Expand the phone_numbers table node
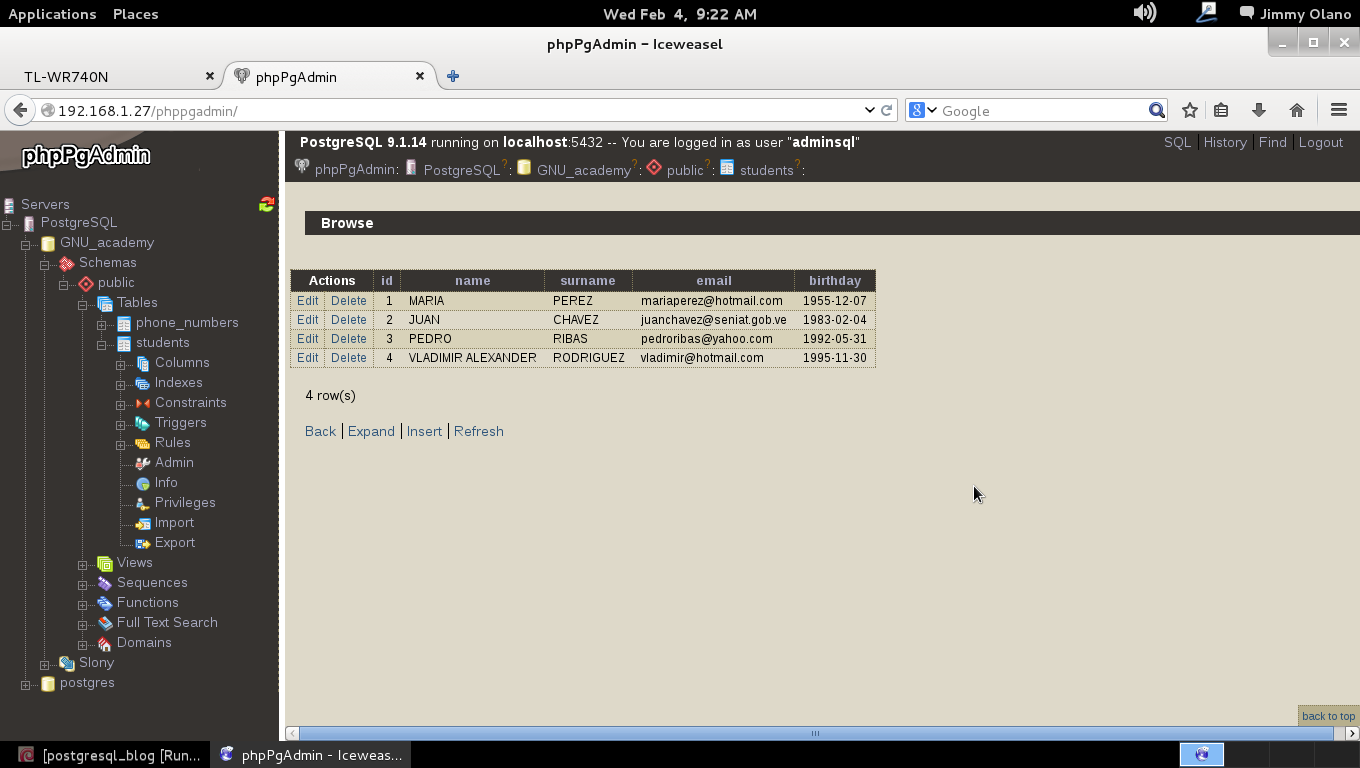 (x=102, y=324)
